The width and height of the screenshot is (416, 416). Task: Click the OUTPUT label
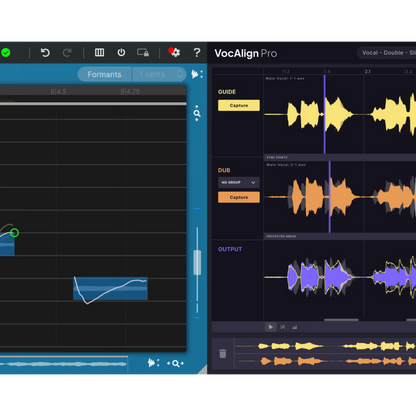[x=230, y=249]
